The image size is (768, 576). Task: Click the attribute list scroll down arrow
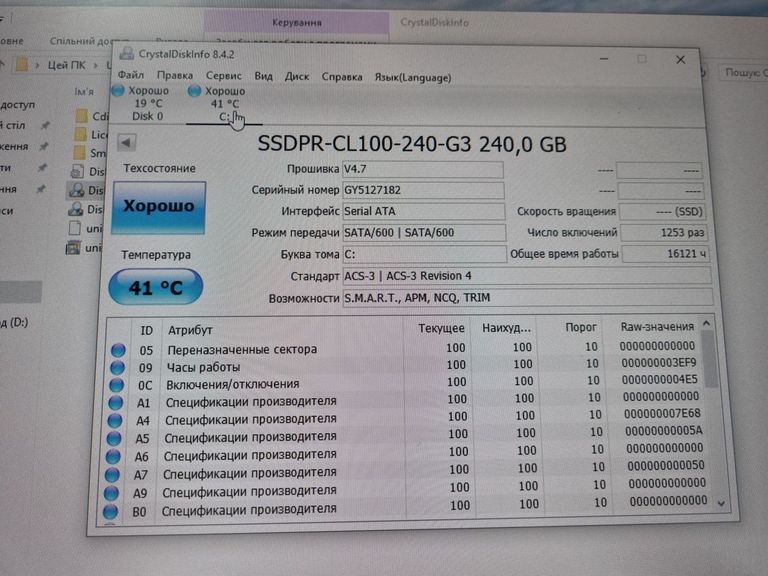721,503
